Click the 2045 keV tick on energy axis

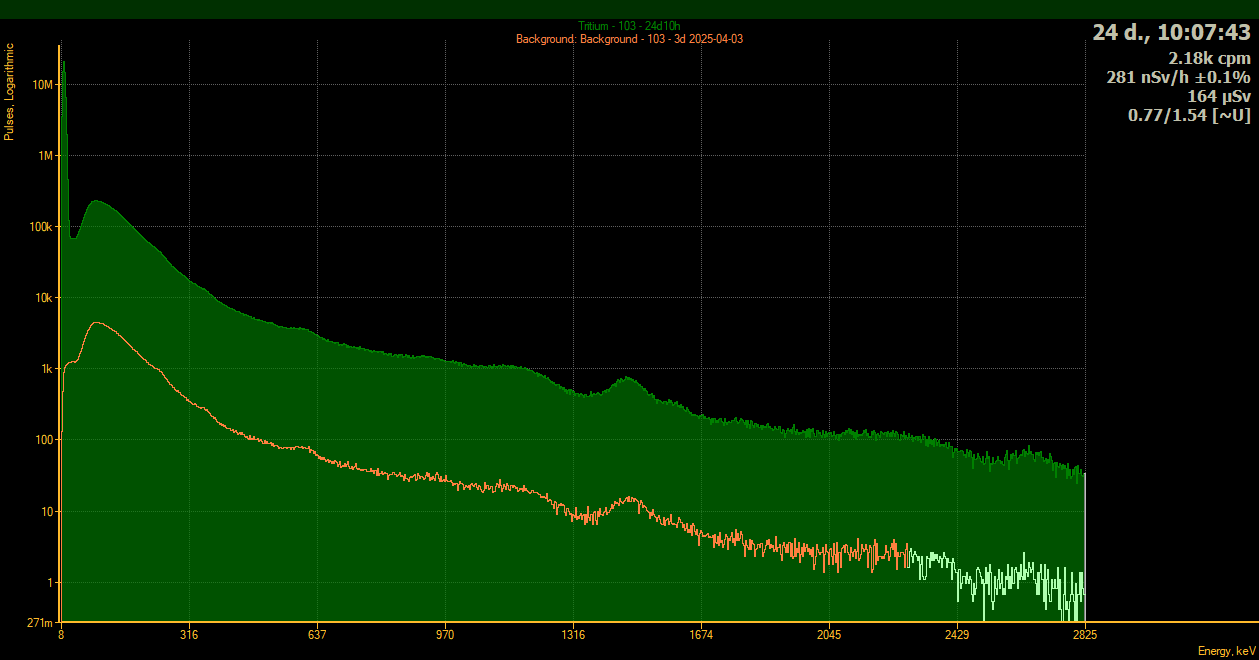point(829,634)
